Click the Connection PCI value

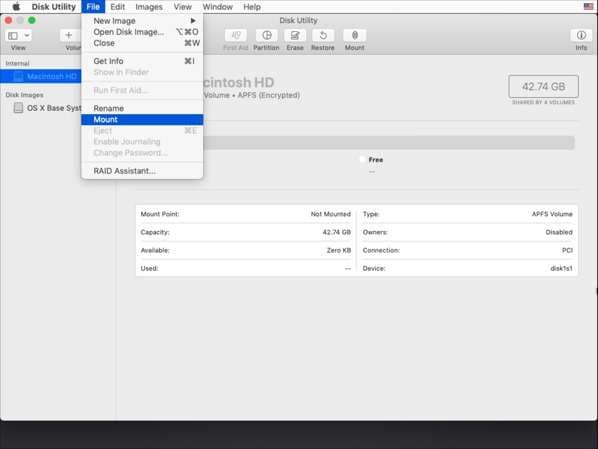click(567, 250)
